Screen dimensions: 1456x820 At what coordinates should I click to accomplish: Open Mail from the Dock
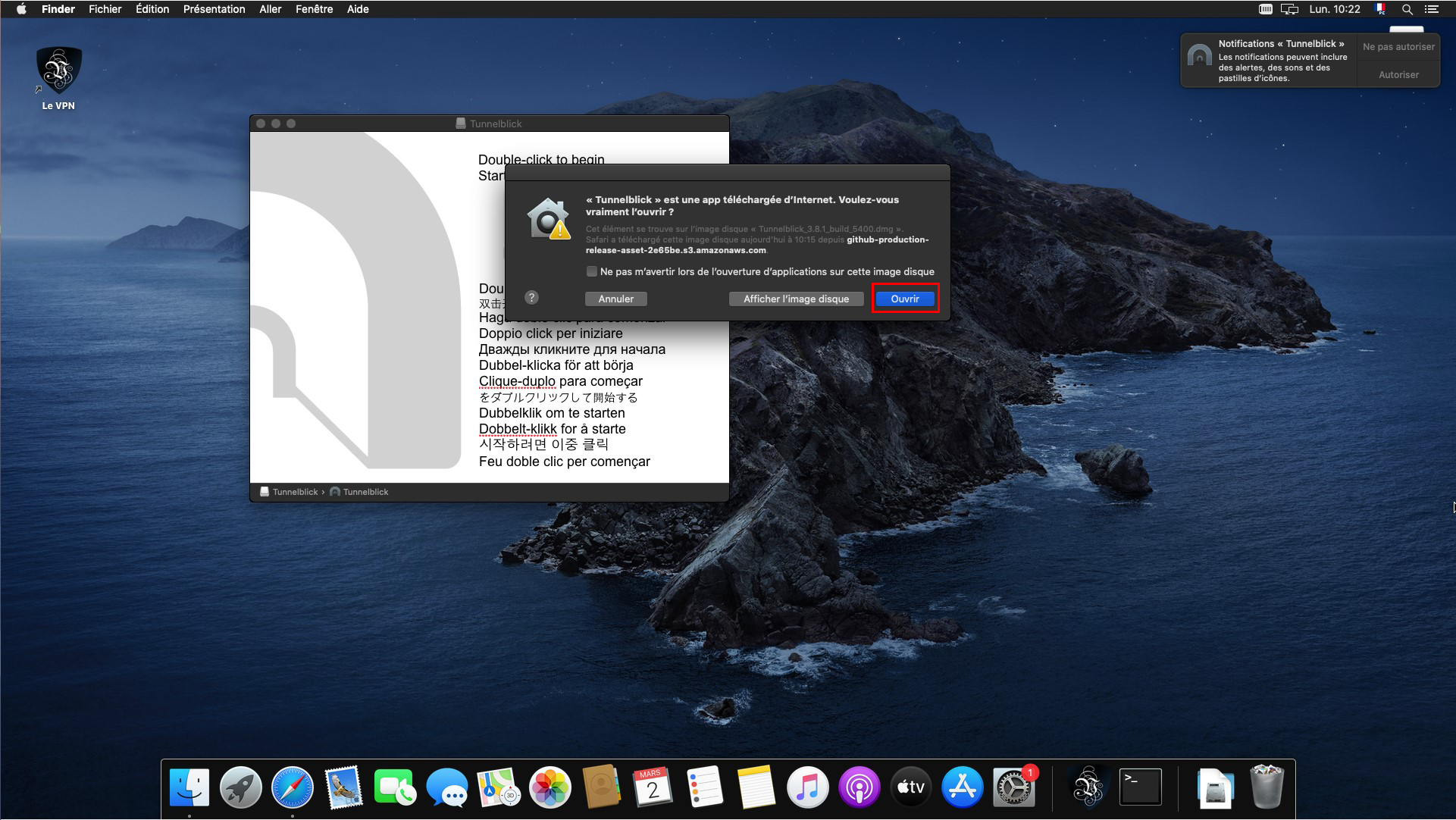(x=344, y=787)
